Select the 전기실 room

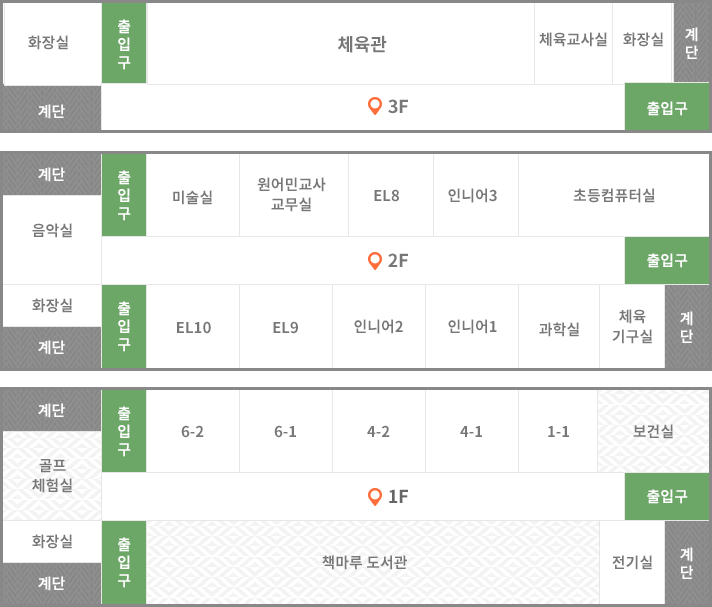632,562
